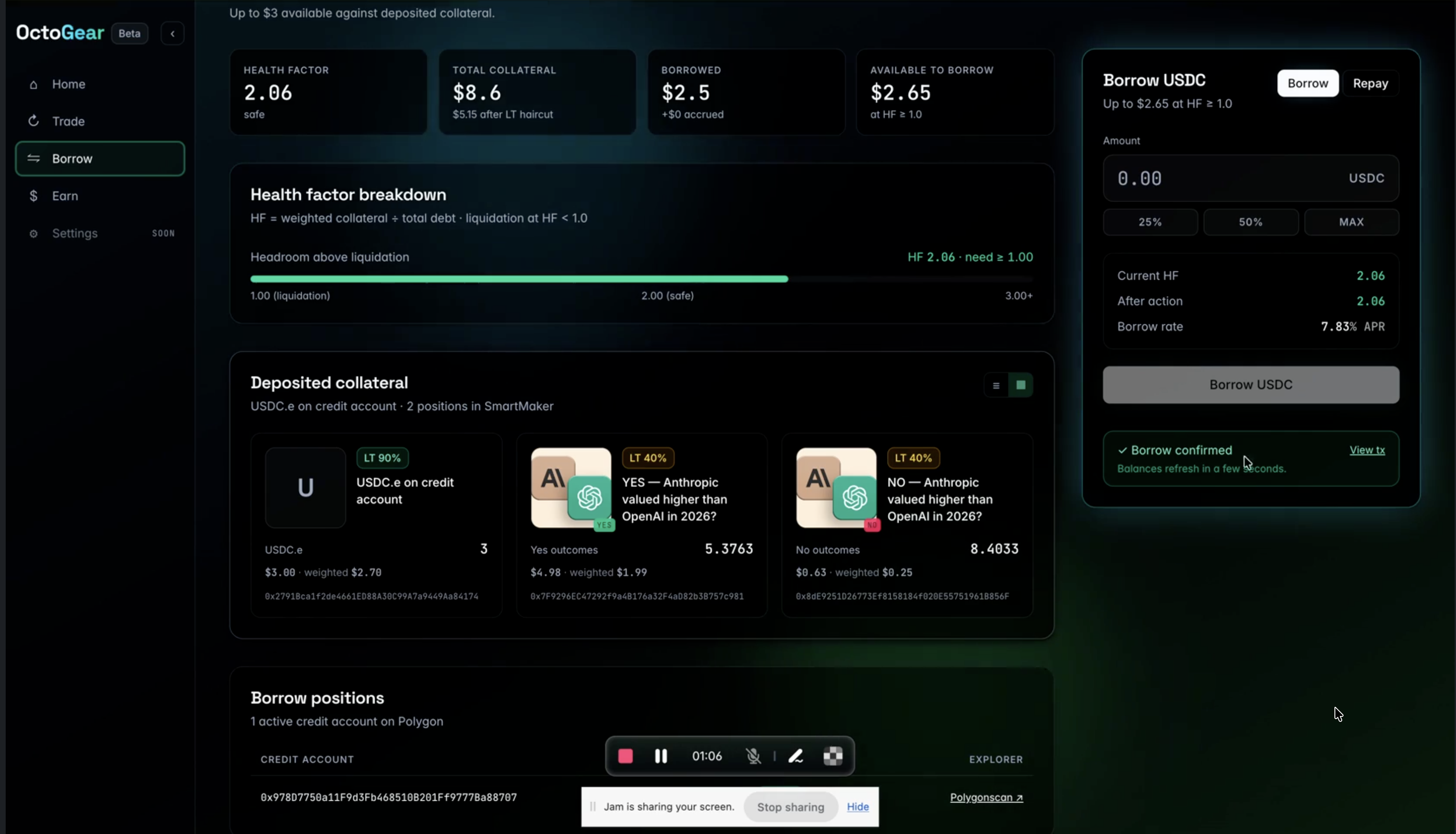Viewport: 1456px width, 834px height.
Task: Click the green YES tag on thumbnail
Action: [x=604, y=525]
